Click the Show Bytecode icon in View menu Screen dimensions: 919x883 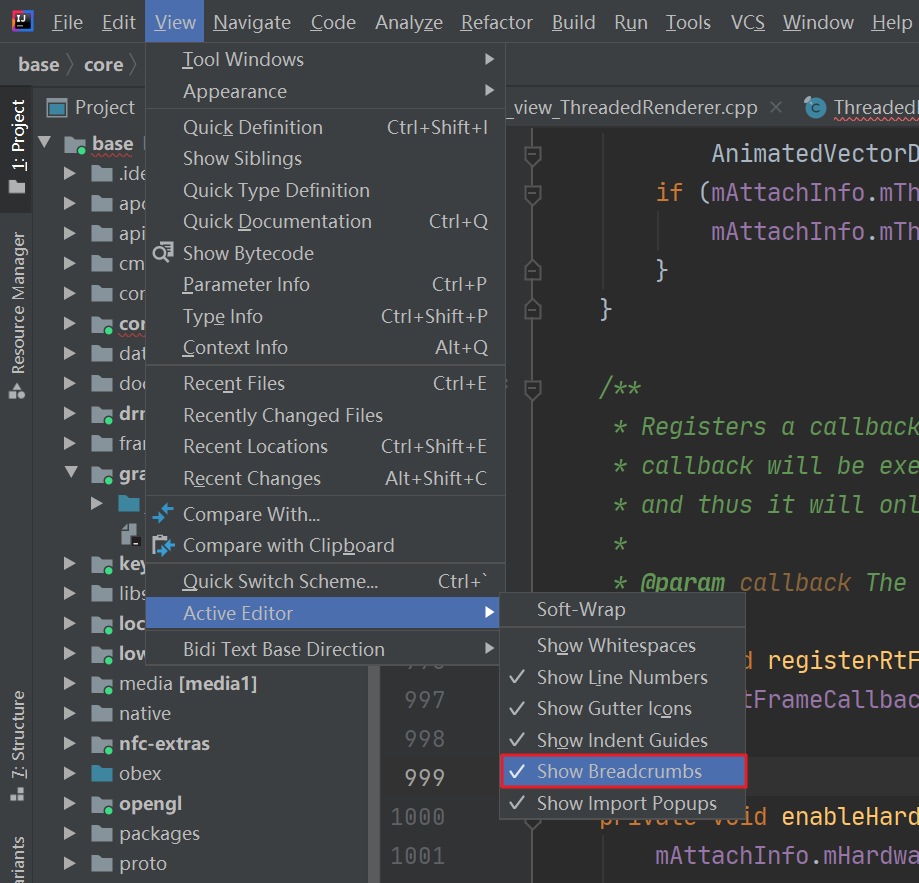(163, 253)
